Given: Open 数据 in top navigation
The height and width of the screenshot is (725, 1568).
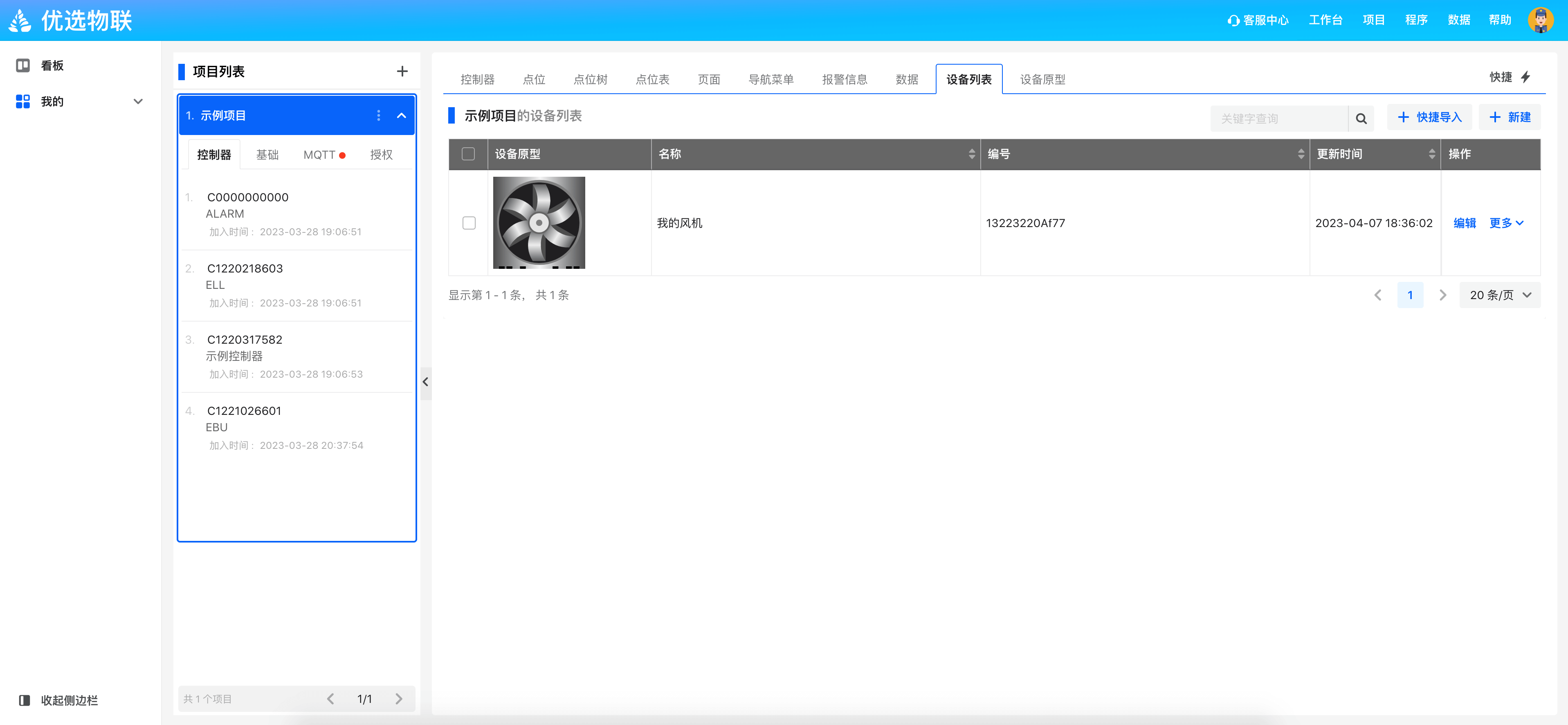Looking at the screenshot, I should coord(1458,20).
